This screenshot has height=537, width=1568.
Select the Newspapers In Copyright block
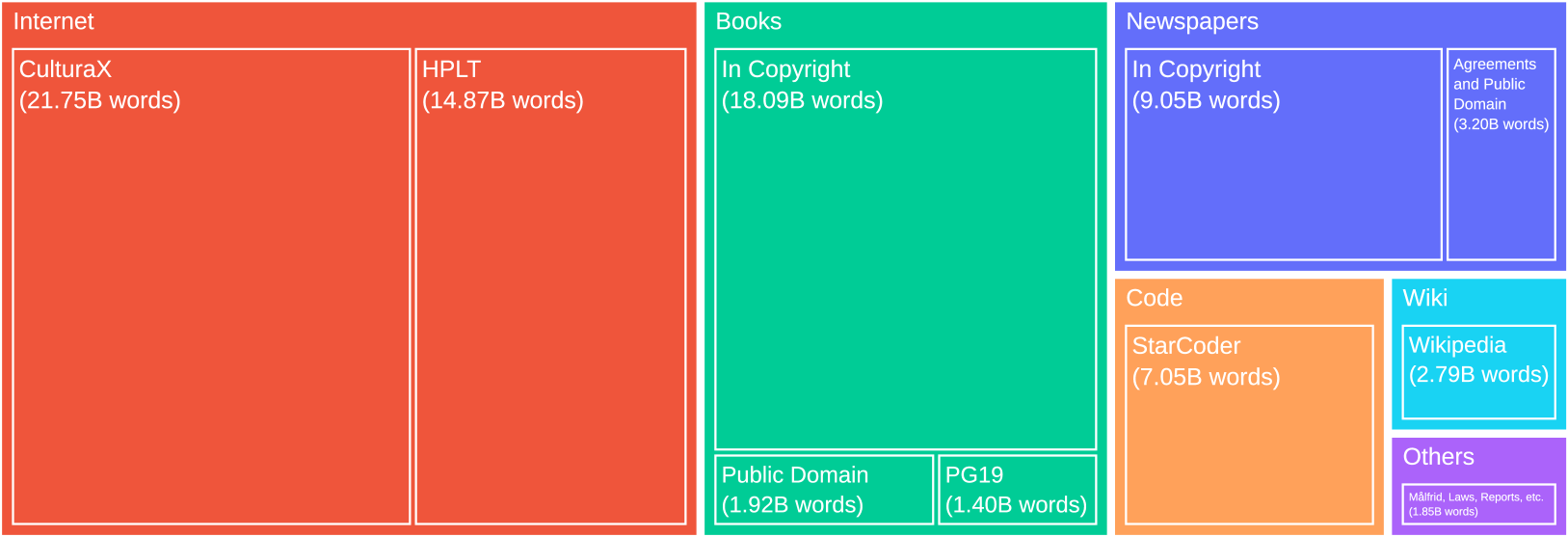1283,174
